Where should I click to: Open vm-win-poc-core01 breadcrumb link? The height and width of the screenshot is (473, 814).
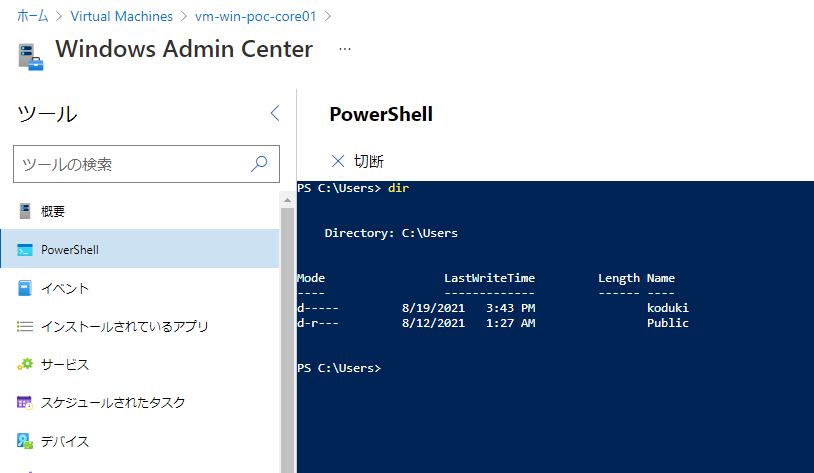(255, 16)
